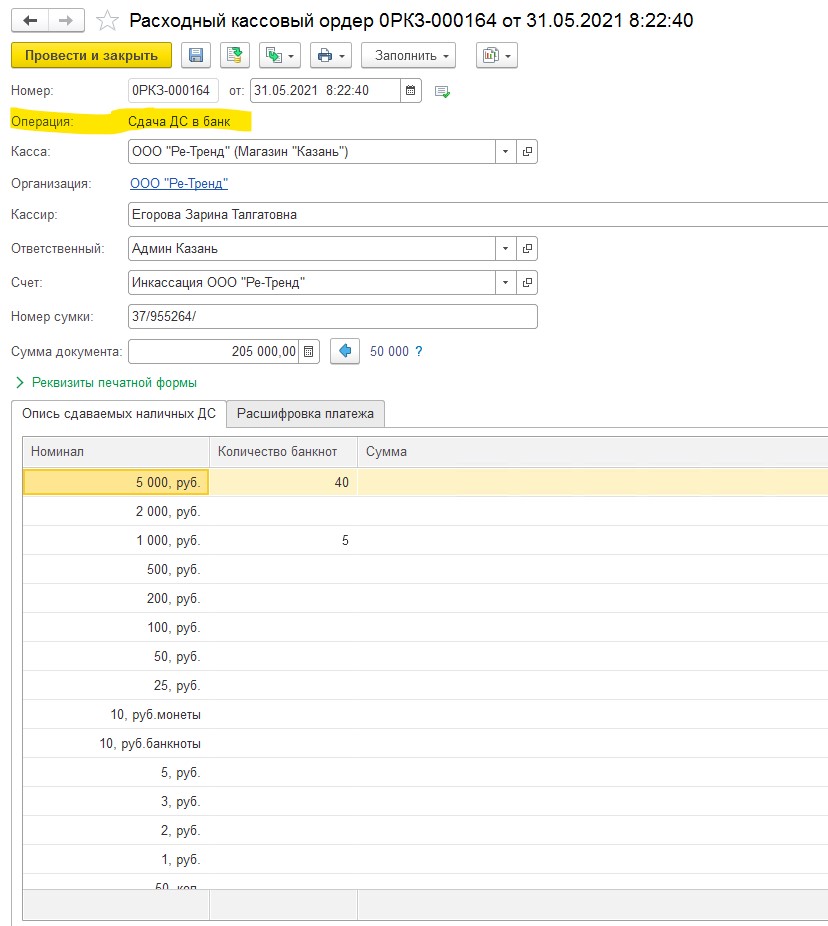Open the Заполнить dropdown menu
This screenshot has width=828, height=926.
[x=407, y=55]
